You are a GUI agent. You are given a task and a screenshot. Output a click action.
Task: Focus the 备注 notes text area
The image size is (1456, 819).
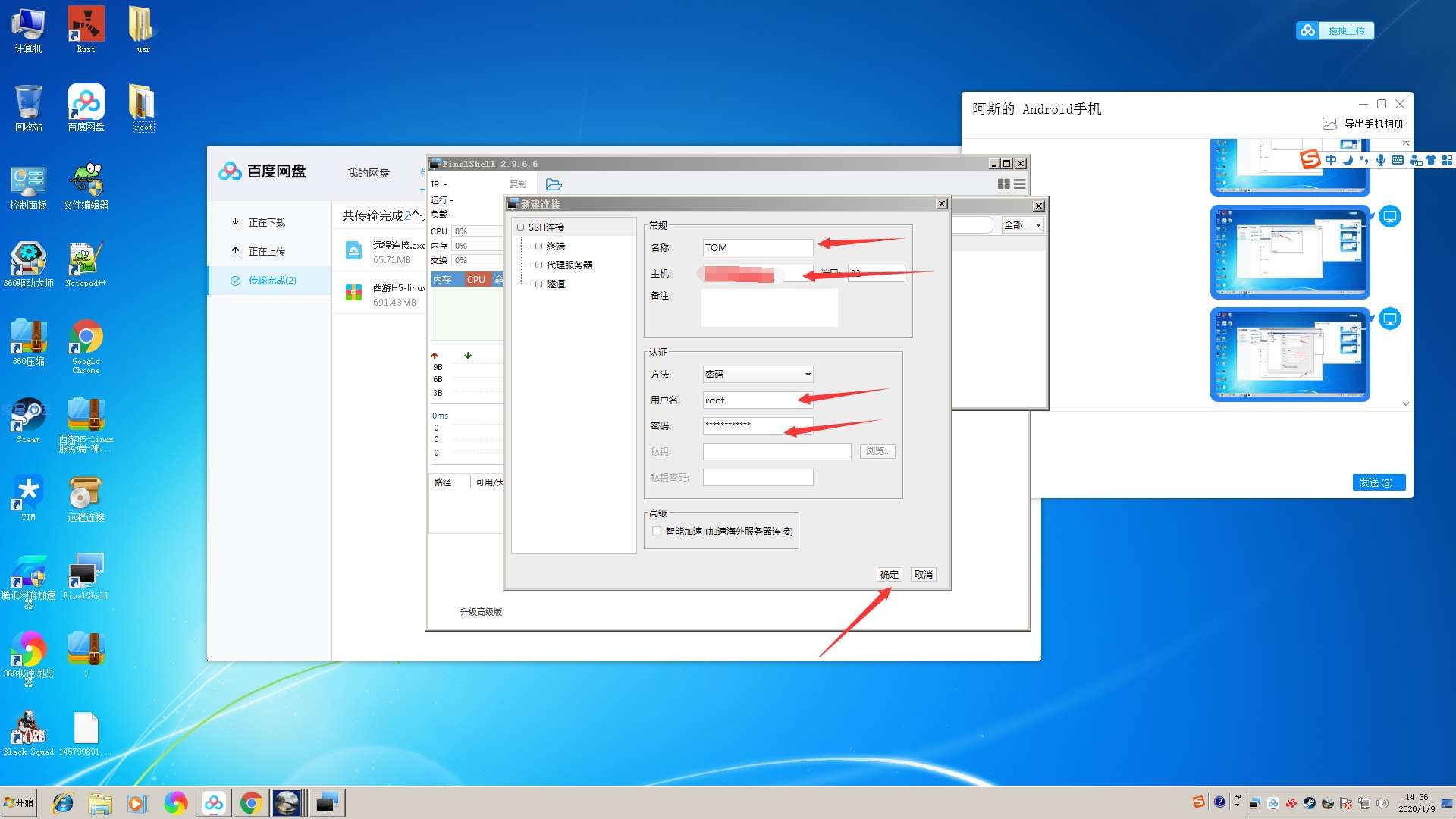pyautogui.click(x=770, y=309)
